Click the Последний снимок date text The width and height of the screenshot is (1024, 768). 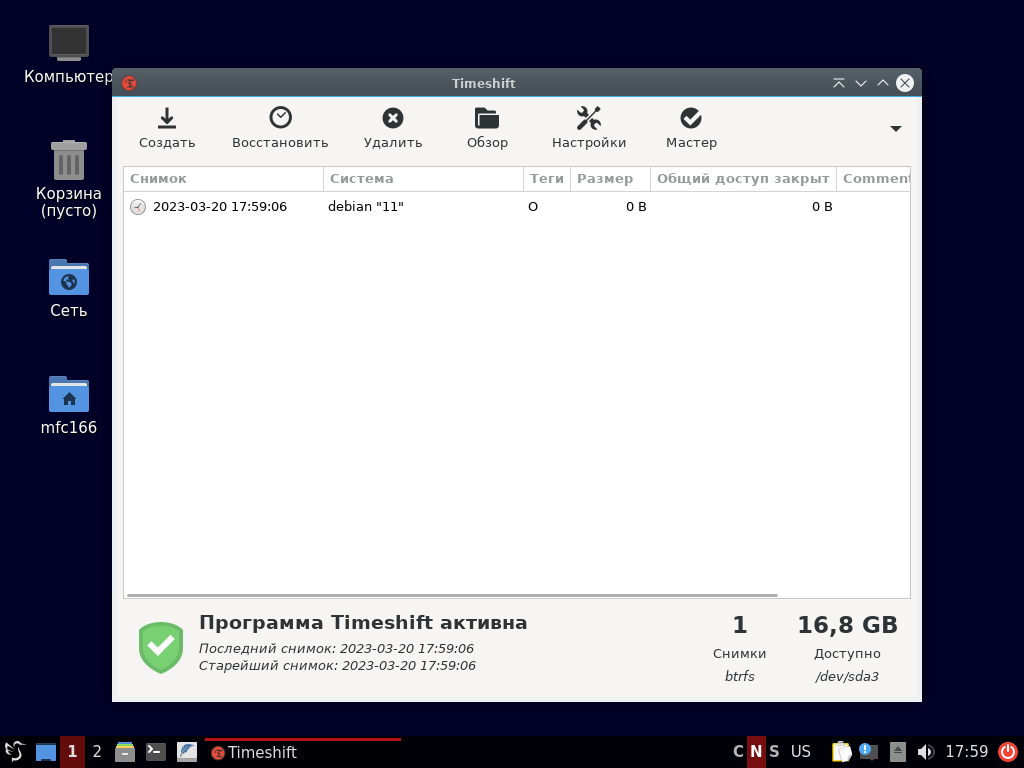click(x=336, y=648)
